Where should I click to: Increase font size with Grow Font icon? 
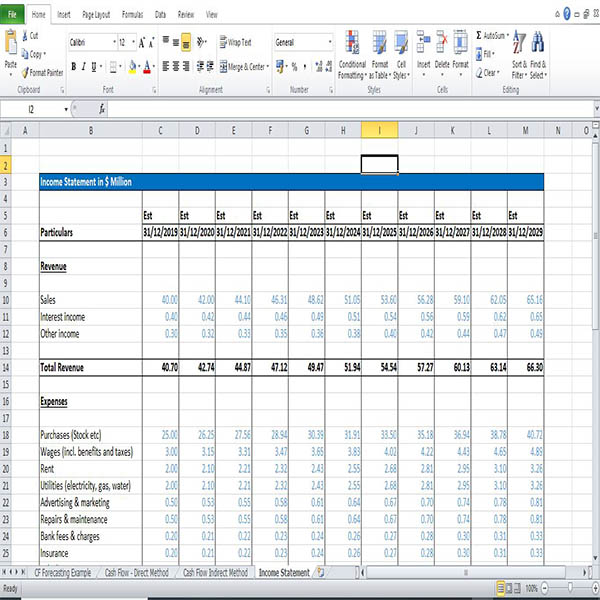click(142, 42)
